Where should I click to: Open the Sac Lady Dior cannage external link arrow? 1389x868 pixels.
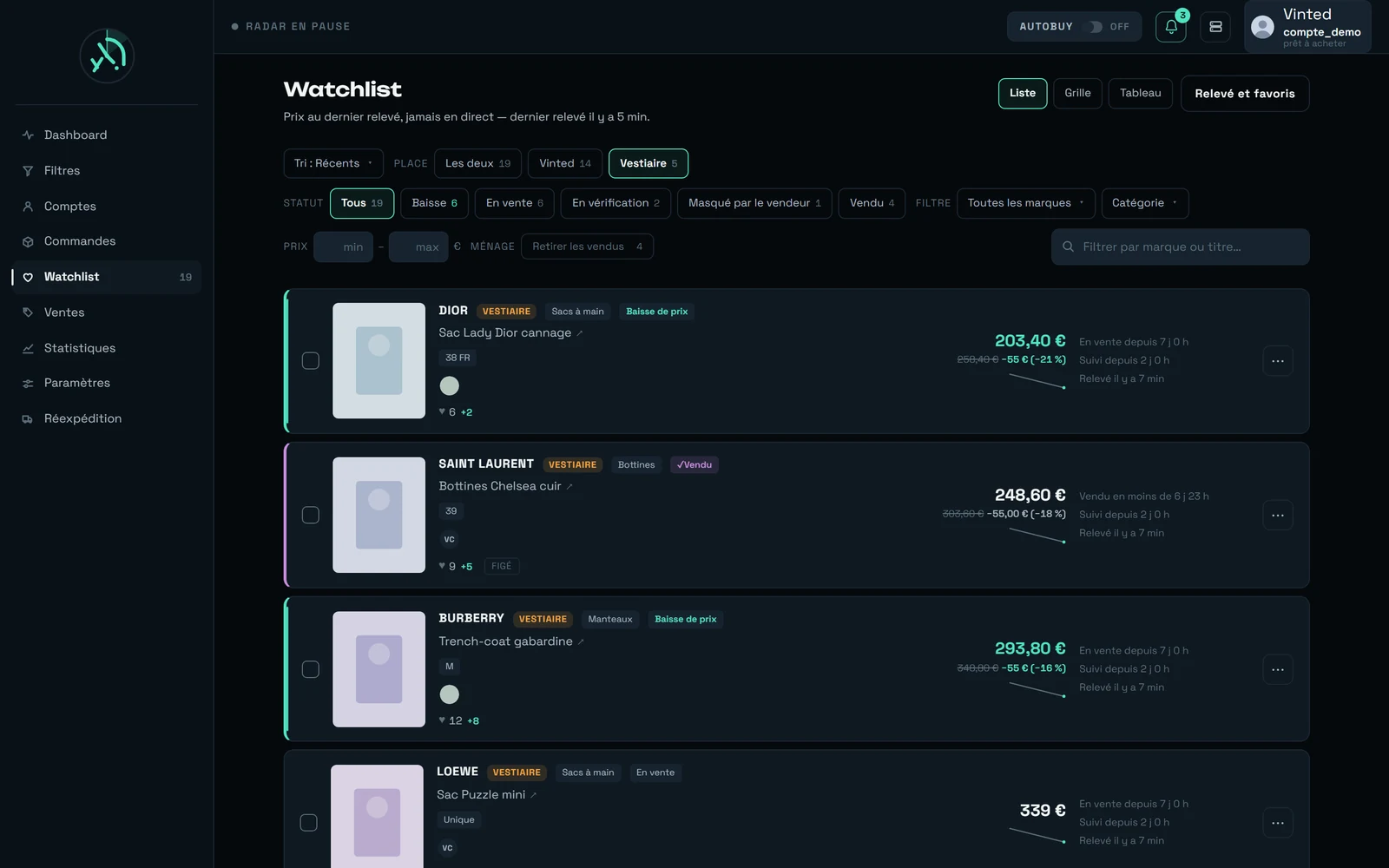tap(580, 333)
